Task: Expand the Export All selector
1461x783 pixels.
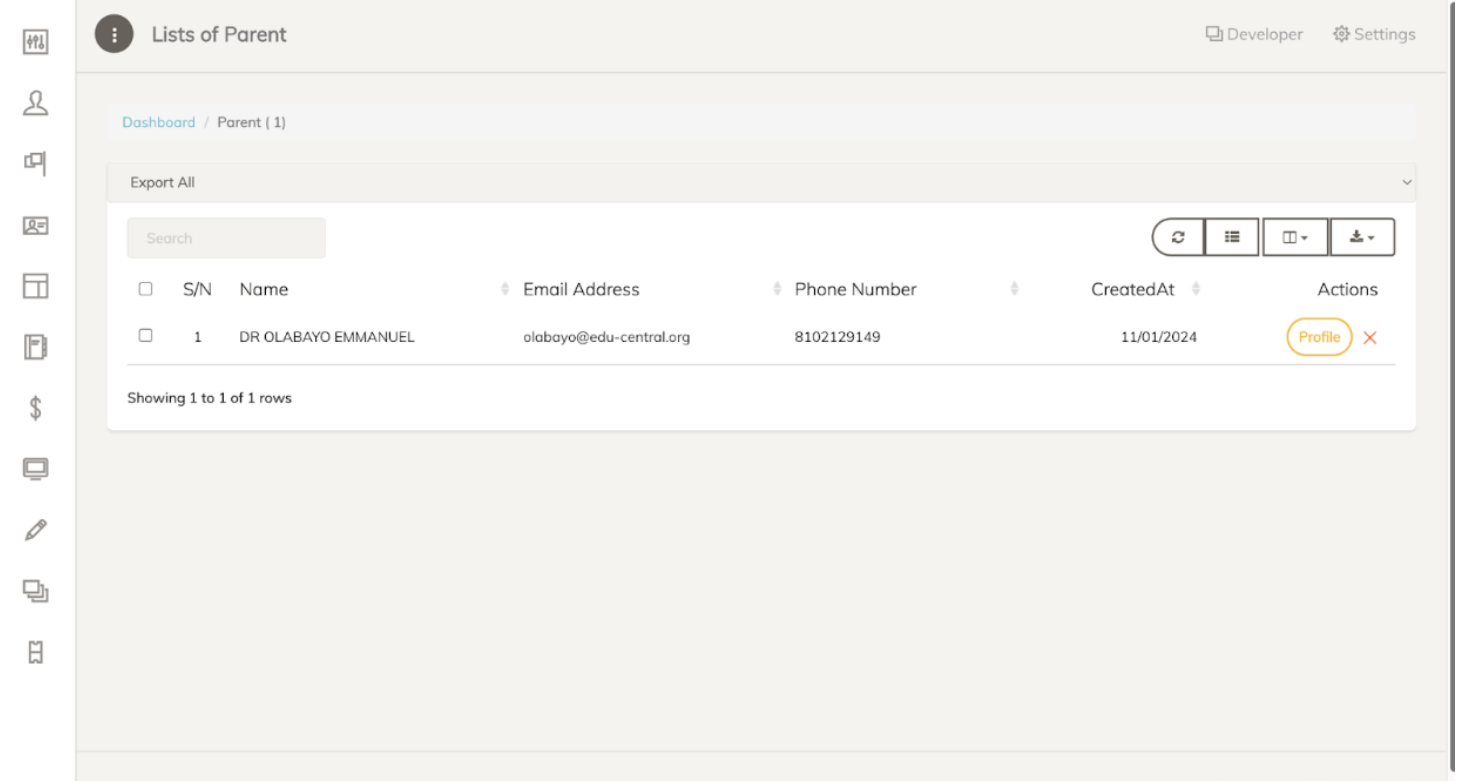Action: pyautogui.click(x=760, y=183)
